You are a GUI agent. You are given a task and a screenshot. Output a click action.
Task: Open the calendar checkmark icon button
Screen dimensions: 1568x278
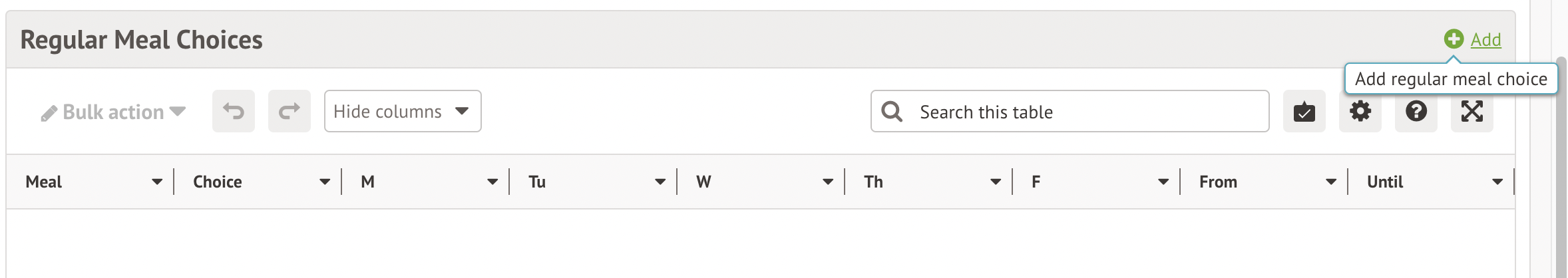(x=1304, y=111)
